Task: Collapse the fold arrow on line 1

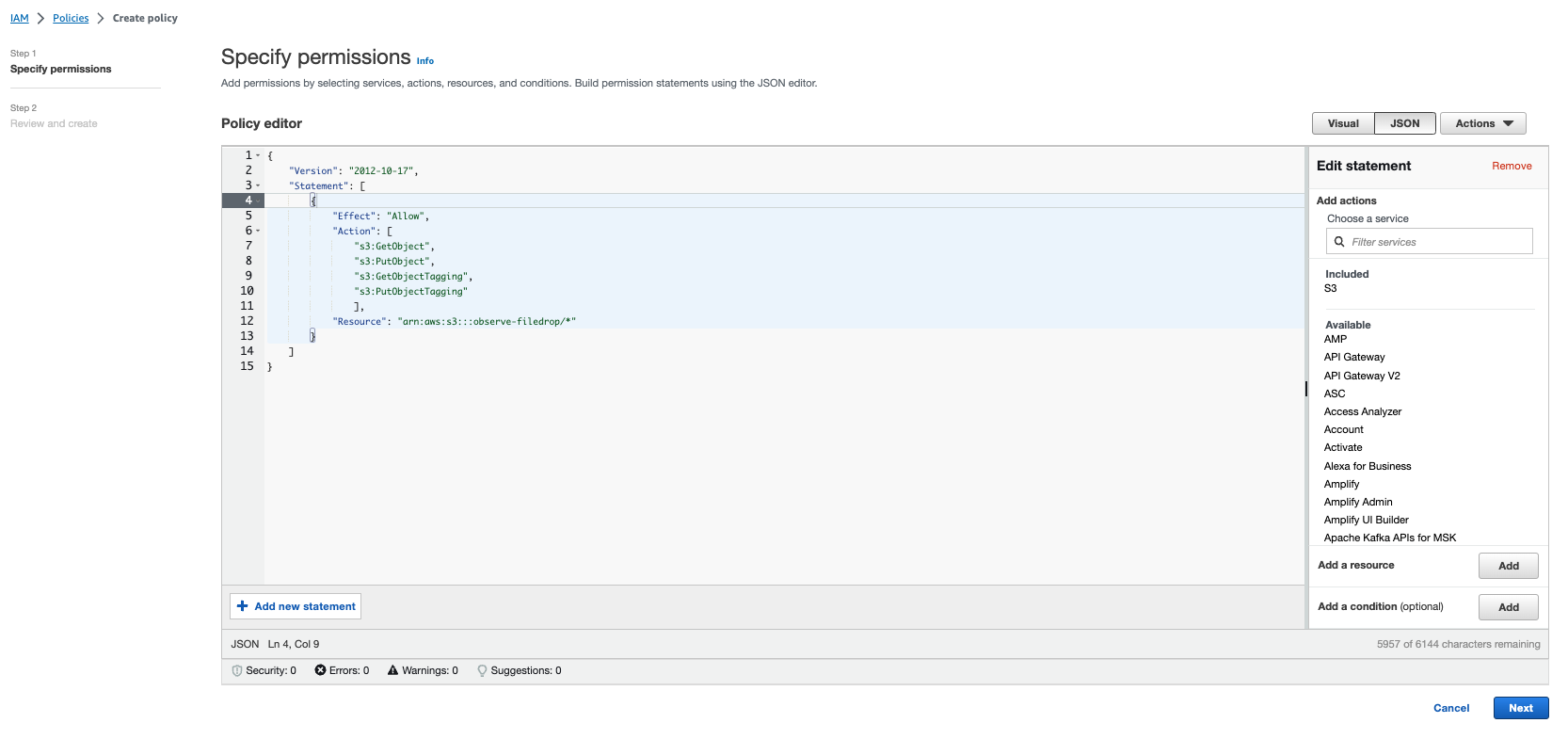Action: pyautogui.click(x=258, y=155)
